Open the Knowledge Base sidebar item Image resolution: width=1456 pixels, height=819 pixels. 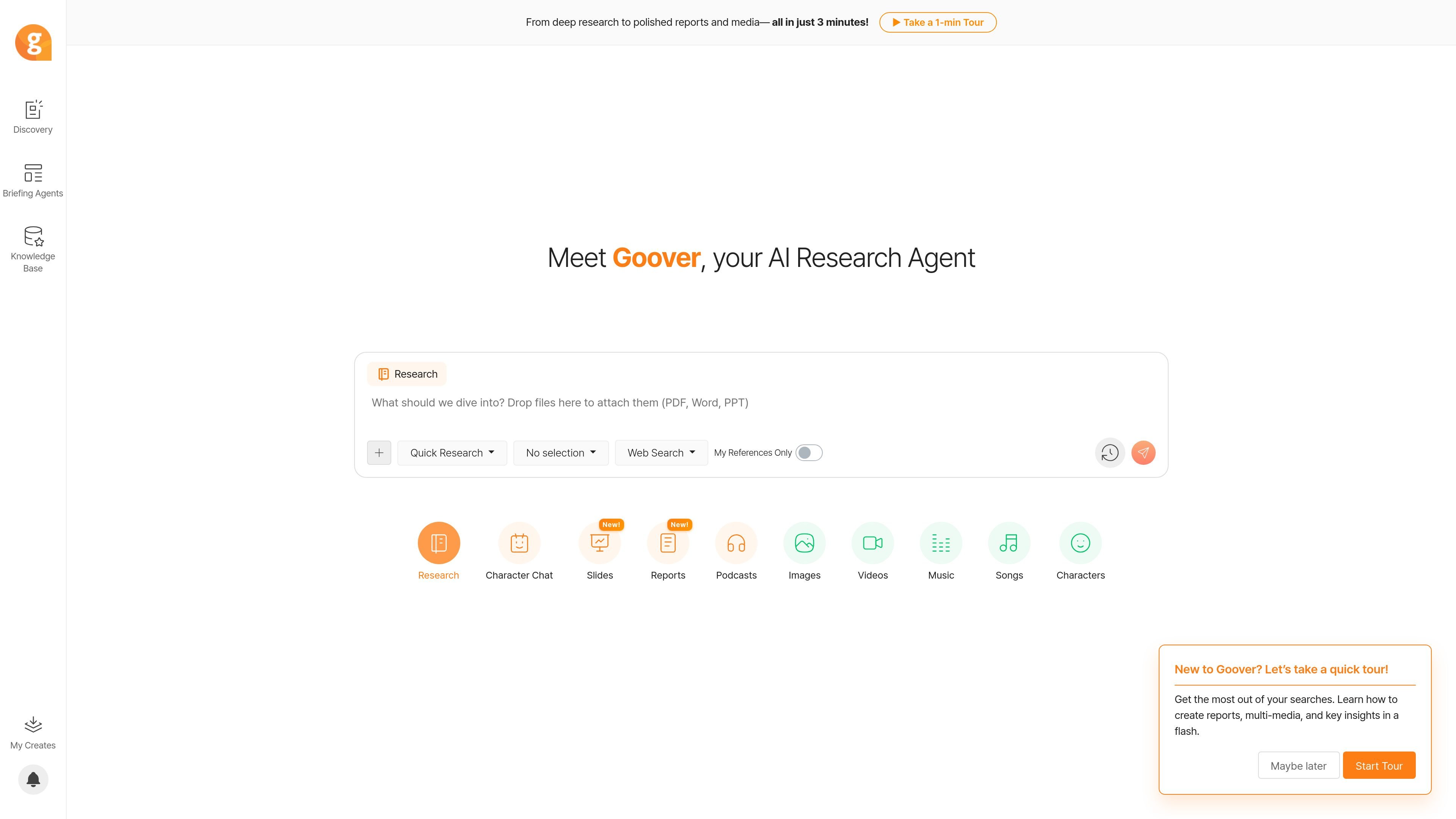tap(33, 249)
